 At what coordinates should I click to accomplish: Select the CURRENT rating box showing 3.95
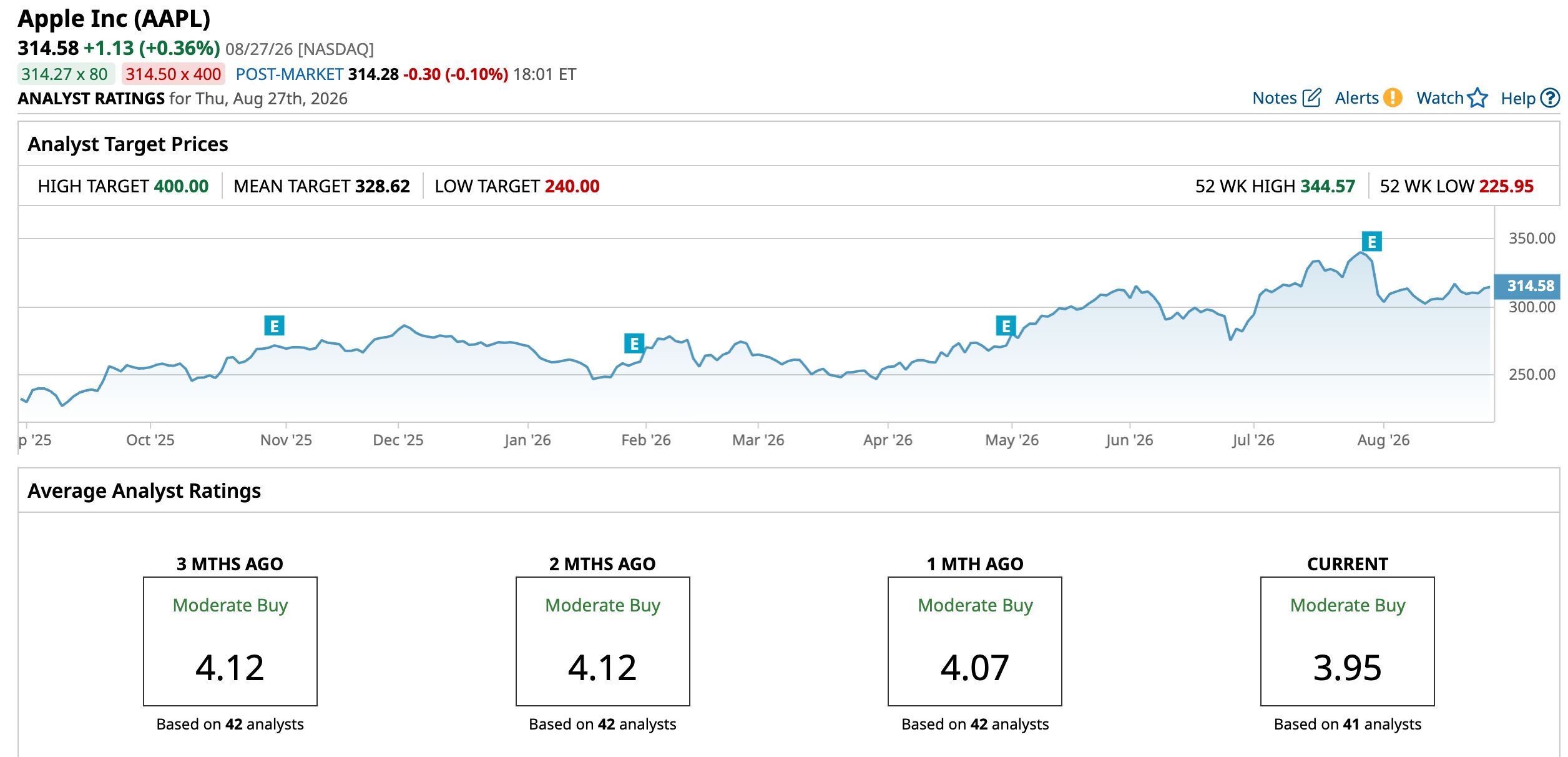tap(1347, 641)
